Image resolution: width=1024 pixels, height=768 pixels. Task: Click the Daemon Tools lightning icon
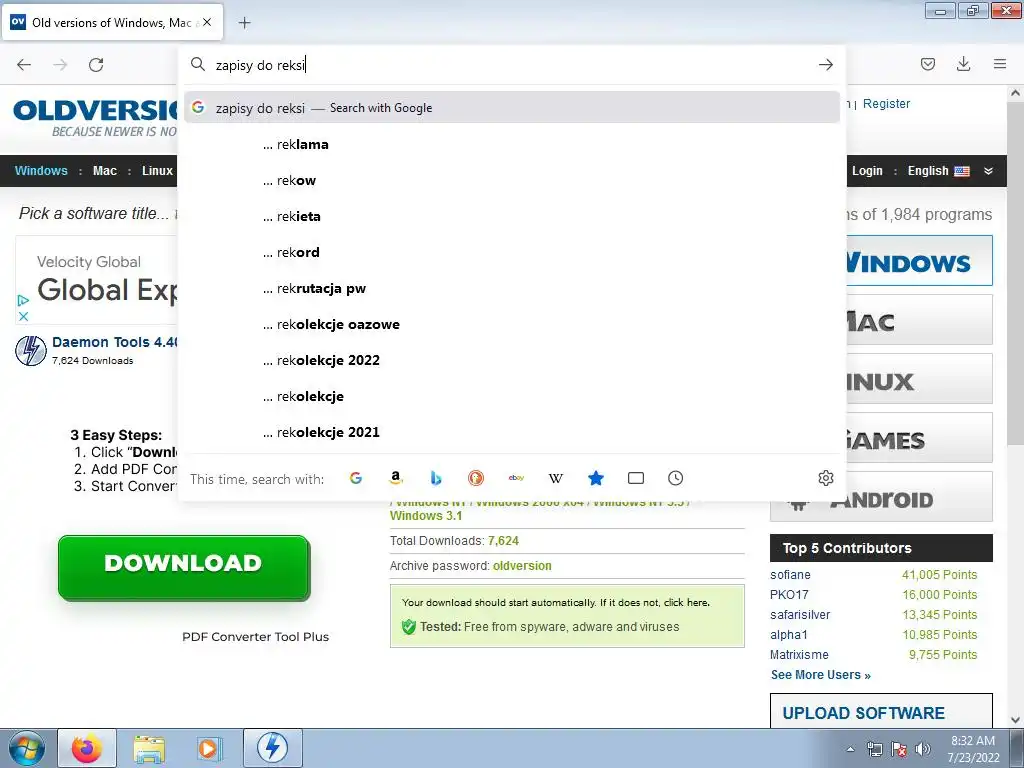click(x=31, y=351)
